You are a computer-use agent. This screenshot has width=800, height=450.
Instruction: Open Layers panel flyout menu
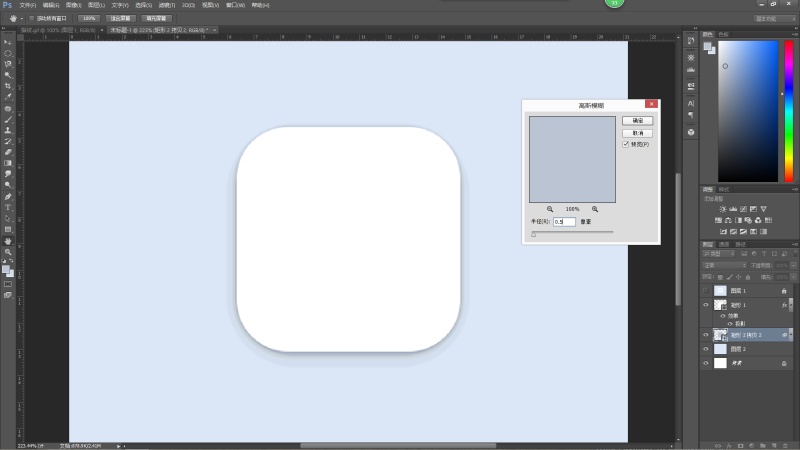795,244
